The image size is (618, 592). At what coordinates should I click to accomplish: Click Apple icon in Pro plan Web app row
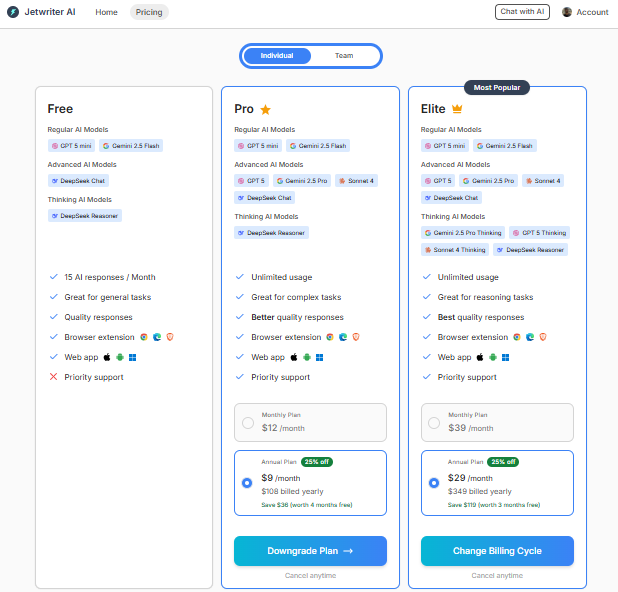(x=294, y=357)
